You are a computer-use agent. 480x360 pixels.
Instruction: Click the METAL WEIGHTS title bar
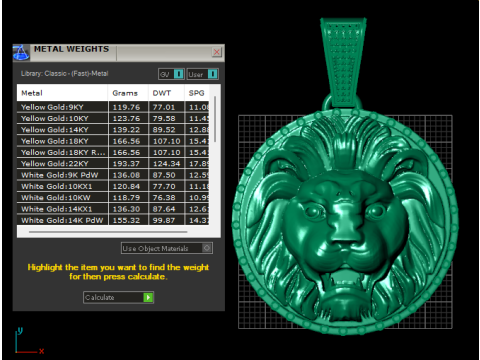coord(120,52)
